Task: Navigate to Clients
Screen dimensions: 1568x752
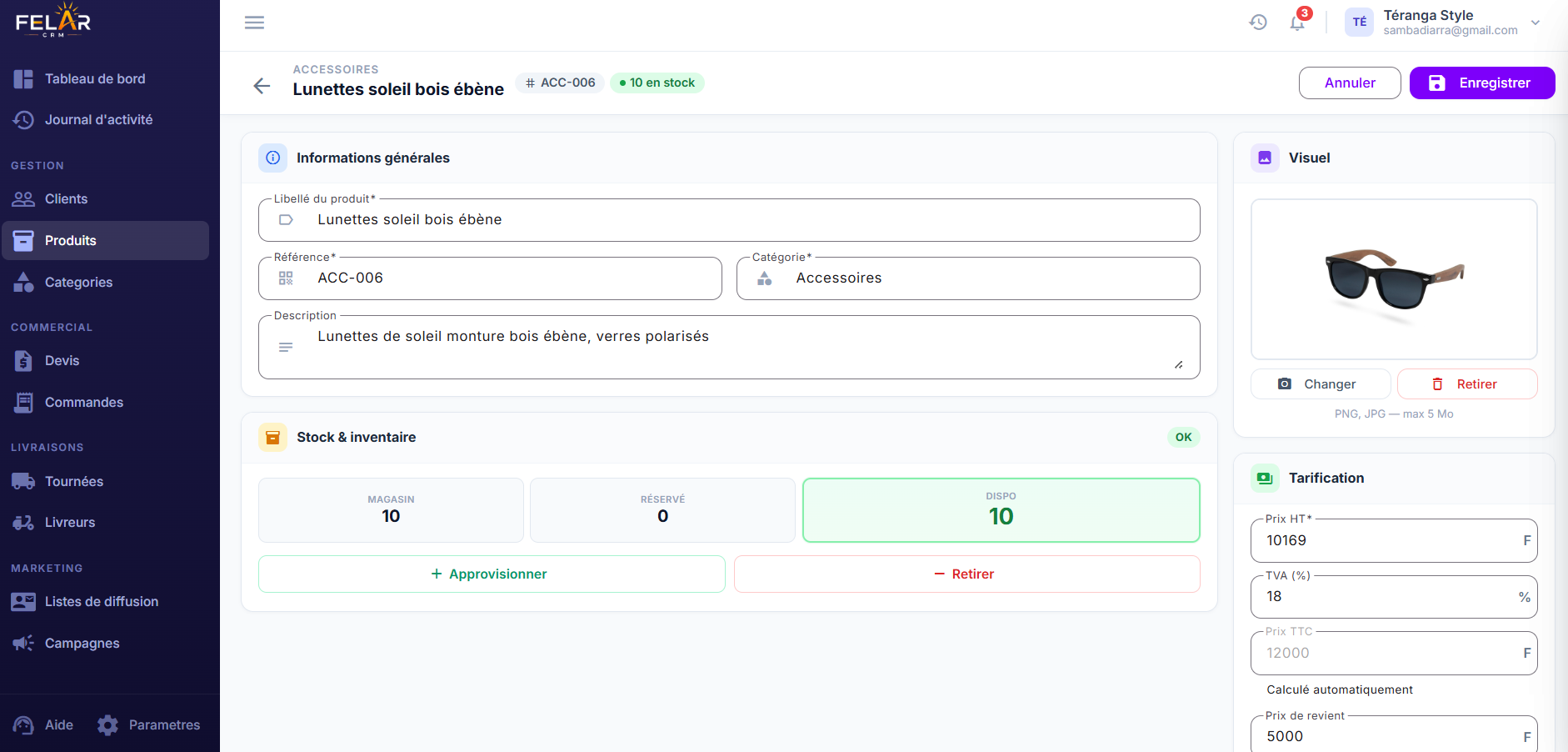Action: click(x=106, y=199)
